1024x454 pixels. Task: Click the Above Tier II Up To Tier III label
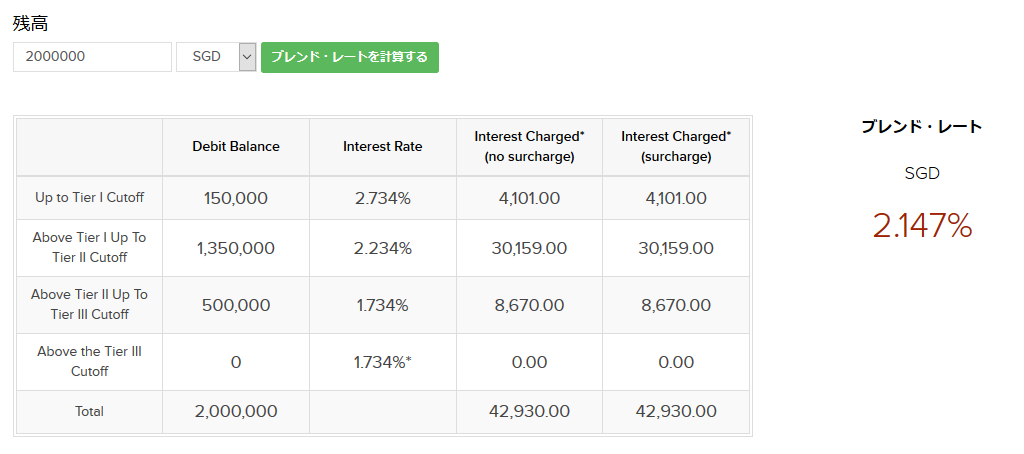pos(89,304)
